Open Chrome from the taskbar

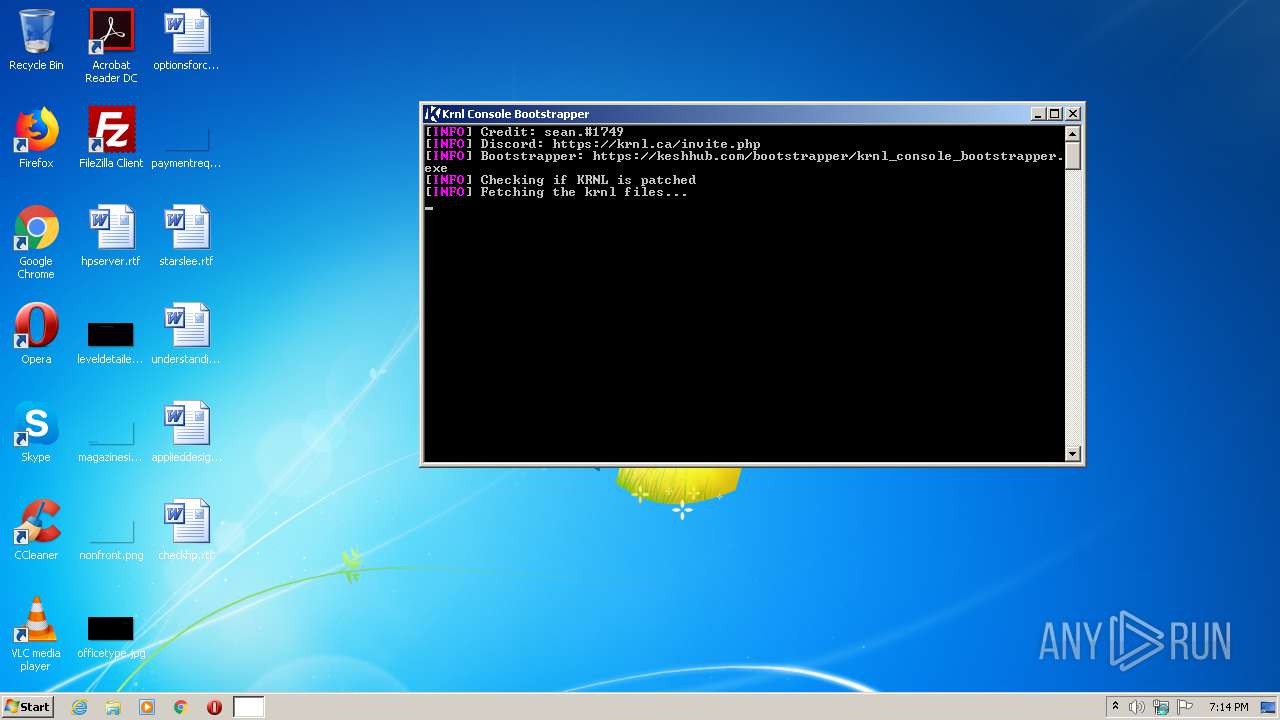click(x=181, y=707)
